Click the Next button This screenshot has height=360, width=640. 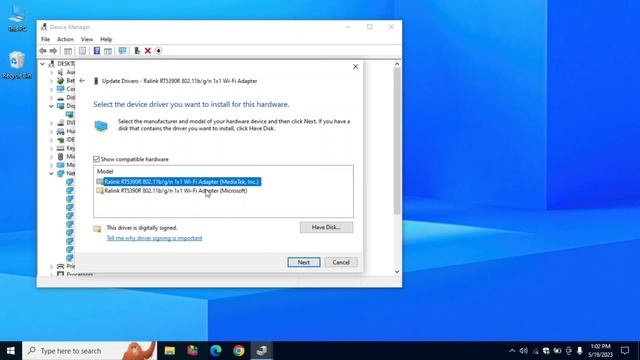304,262
